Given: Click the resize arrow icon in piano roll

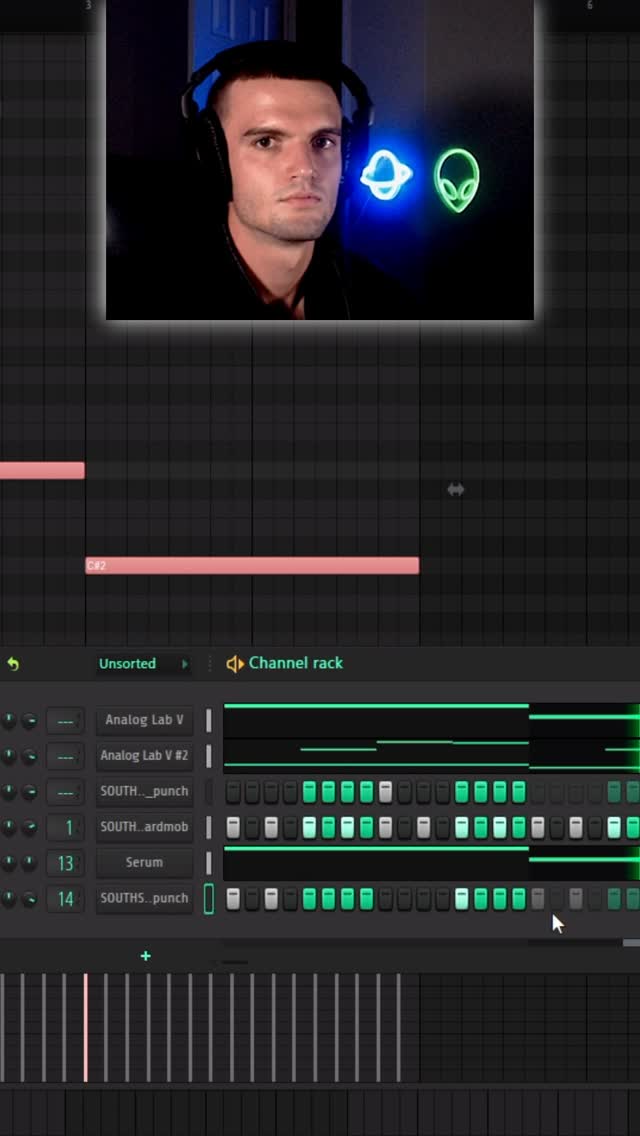Looking at the screenshot, I should pos(456,489).
